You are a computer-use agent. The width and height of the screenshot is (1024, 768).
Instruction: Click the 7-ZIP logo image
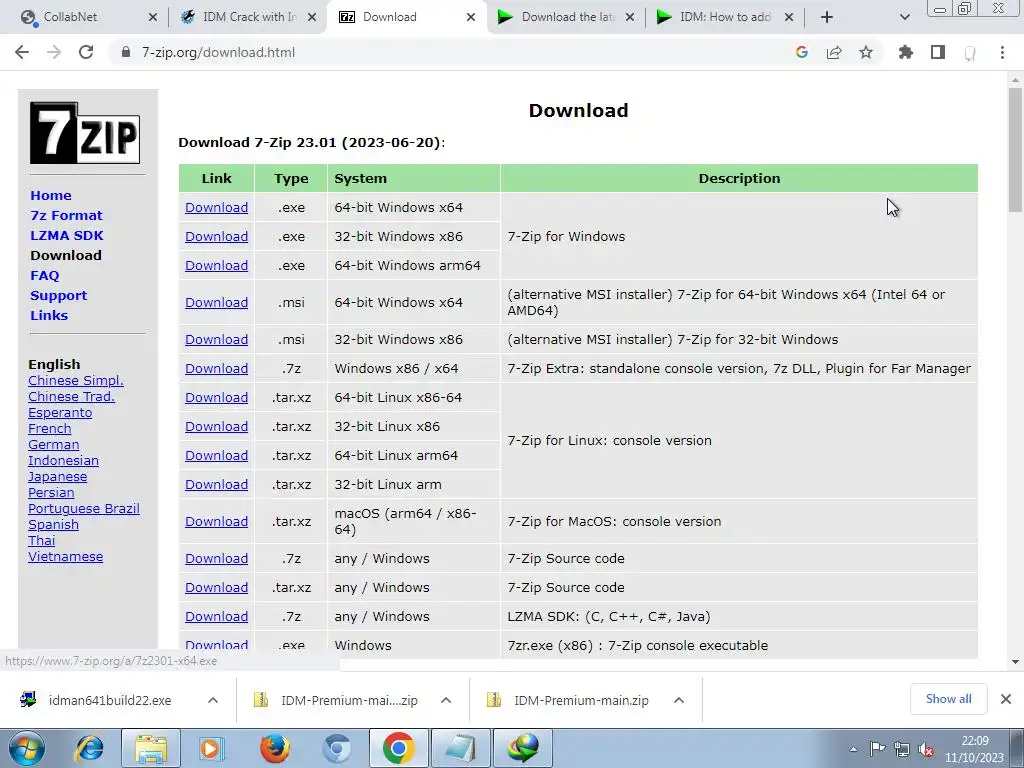(85, 133)
